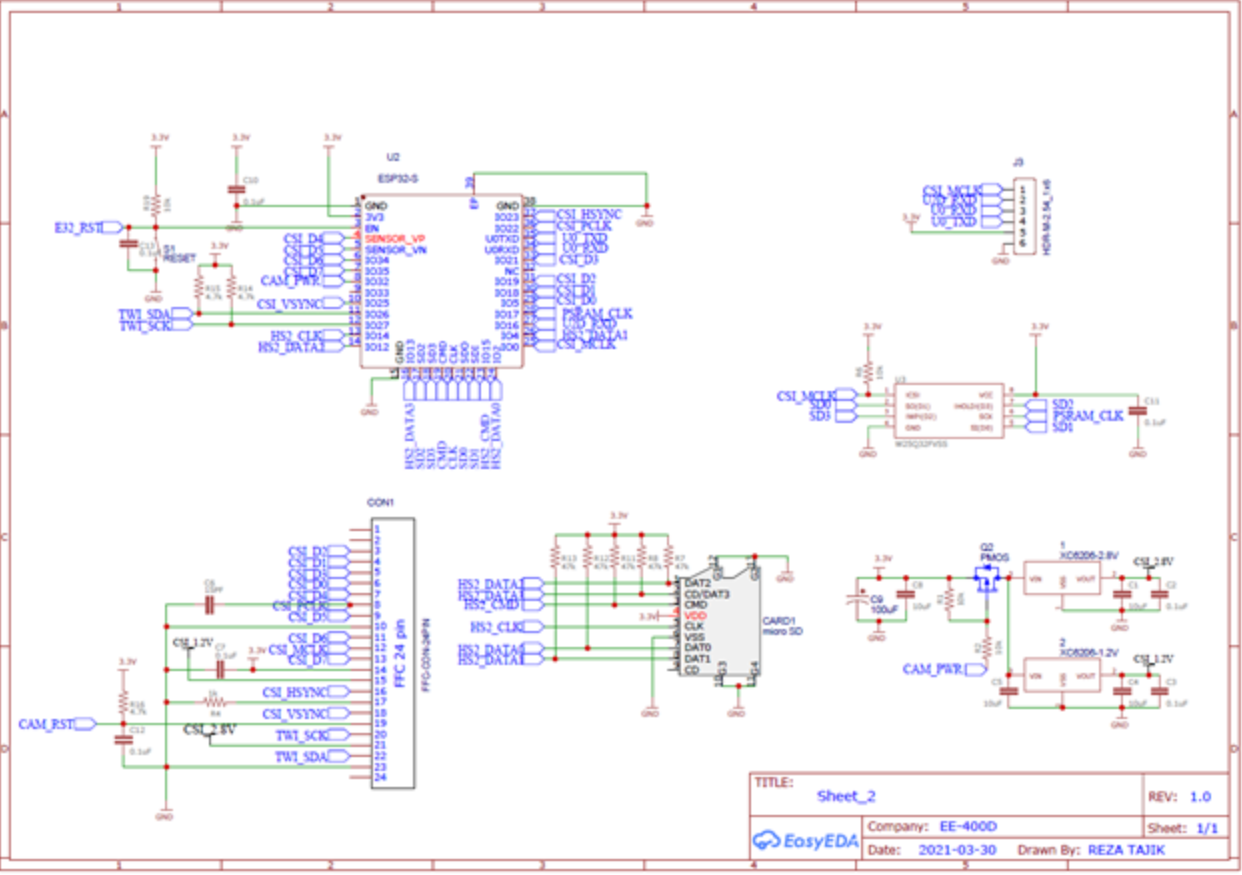Select capacitor C2 0.1uF on 2.8V output
The width and height of the screenshot is (1242, 875).
(1159, 592)
